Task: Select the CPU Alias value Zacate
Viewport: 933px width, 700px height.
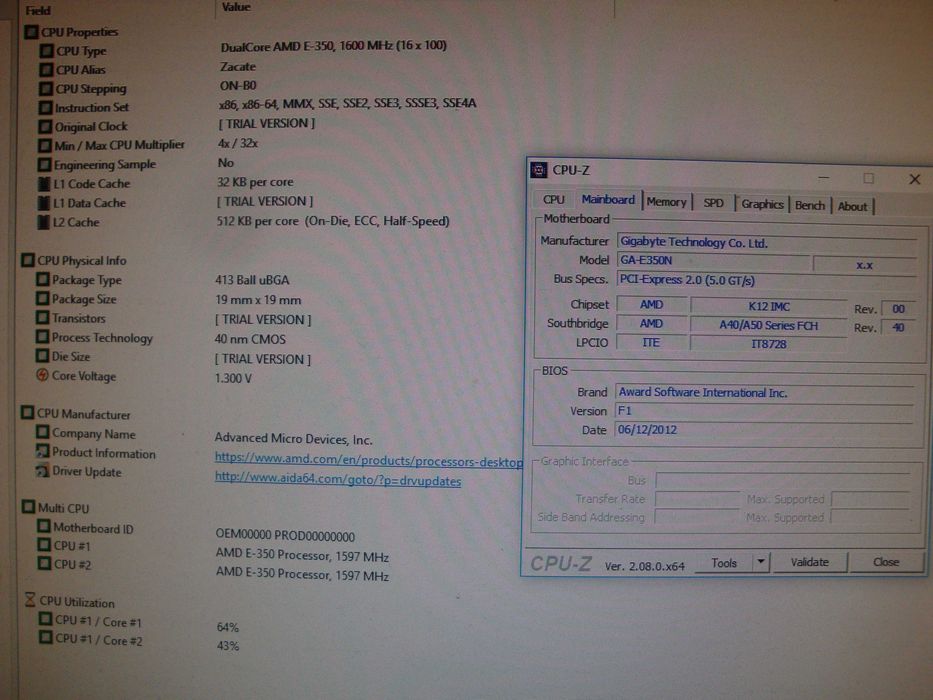Action: click(x=237, y=67)
